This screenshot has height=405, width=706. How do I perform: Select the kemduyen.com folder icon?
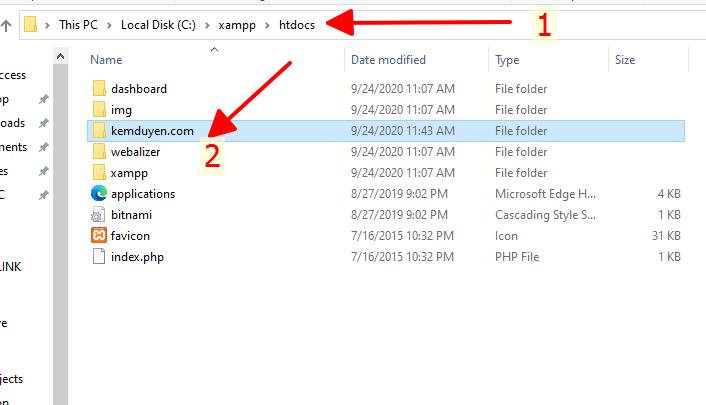pos(99,131)
